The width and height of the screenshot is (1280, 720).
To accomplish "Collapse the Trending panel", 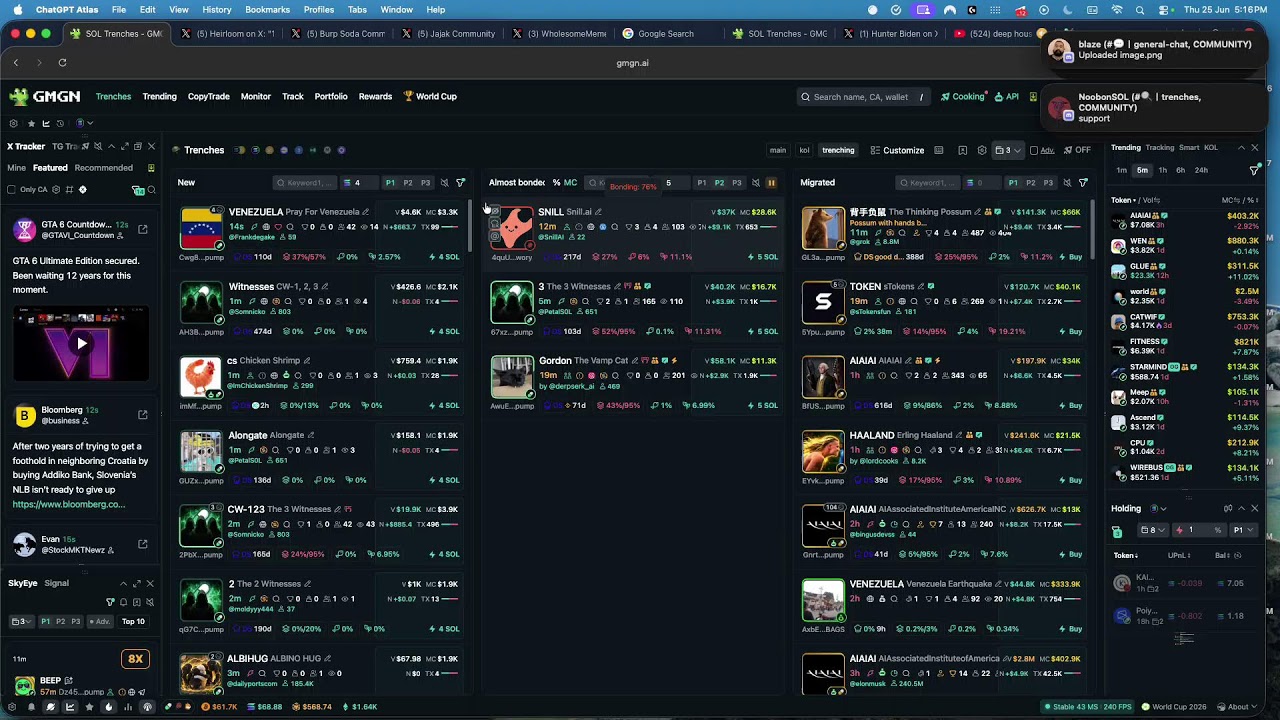I will (x=1241, y=147).
